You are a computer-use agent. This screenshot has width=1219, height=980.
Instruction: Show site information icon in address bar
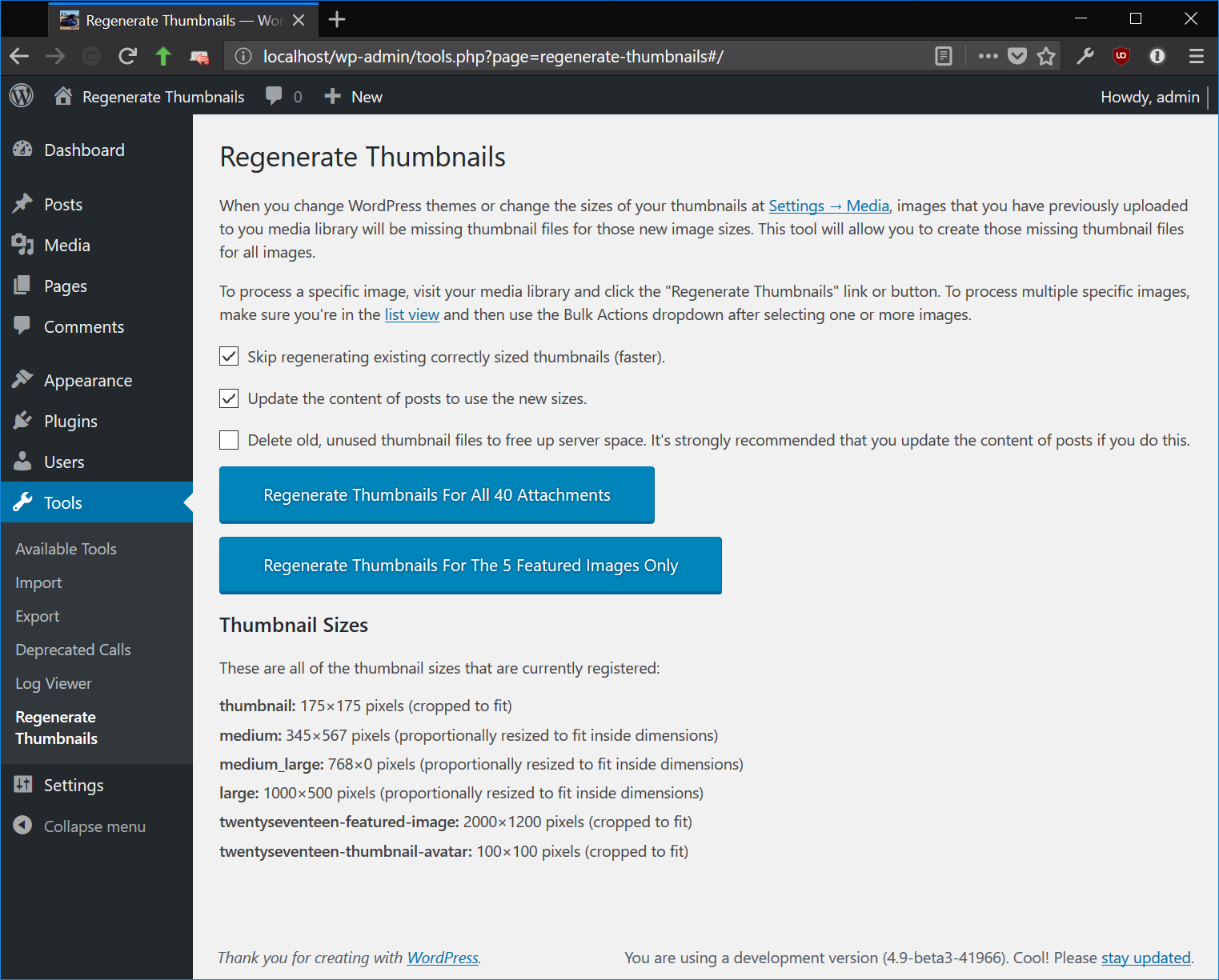click(x=243, y=56)
